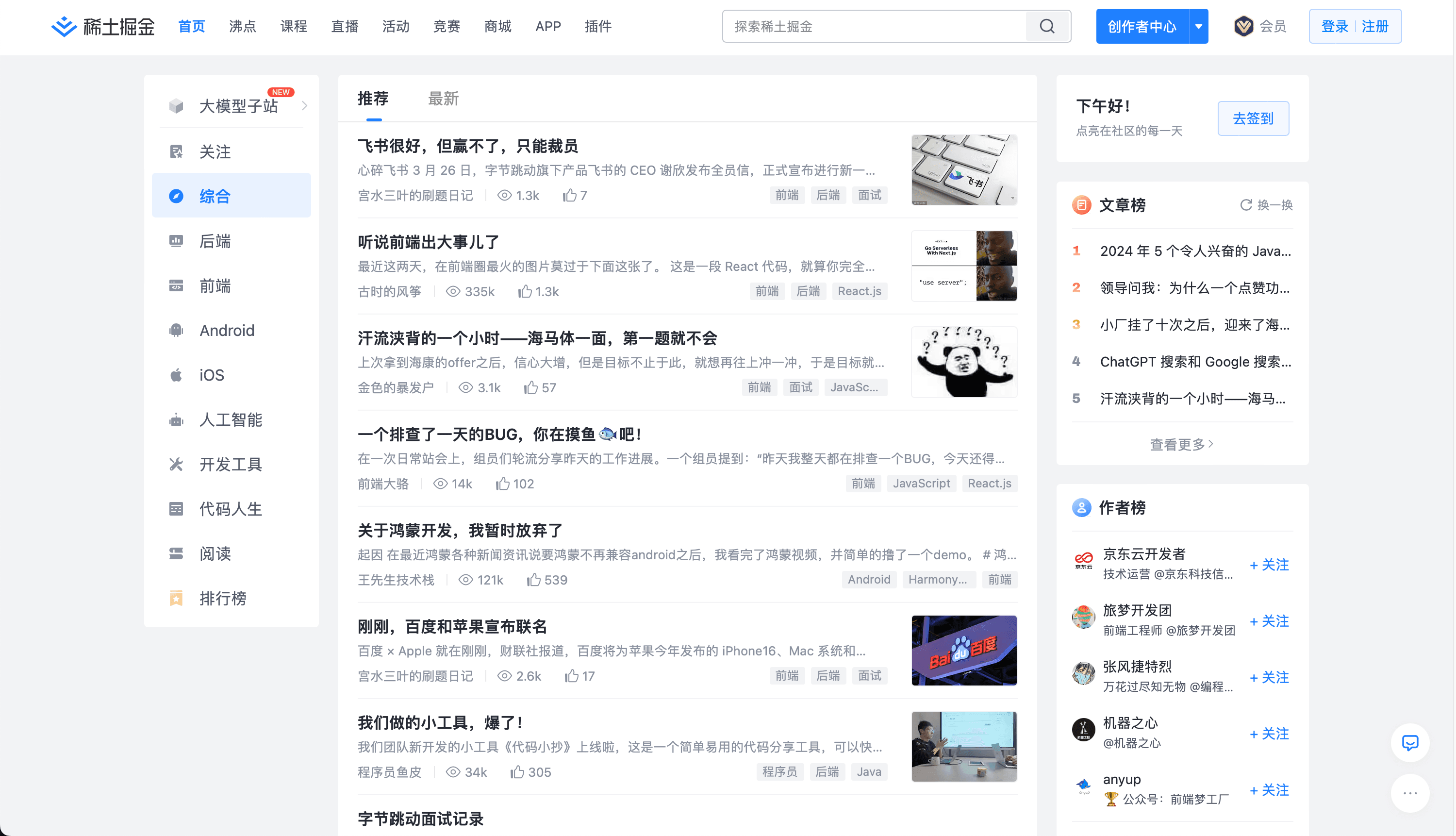Open the Baidu 百度 sign thumbnail

point(964,651)
